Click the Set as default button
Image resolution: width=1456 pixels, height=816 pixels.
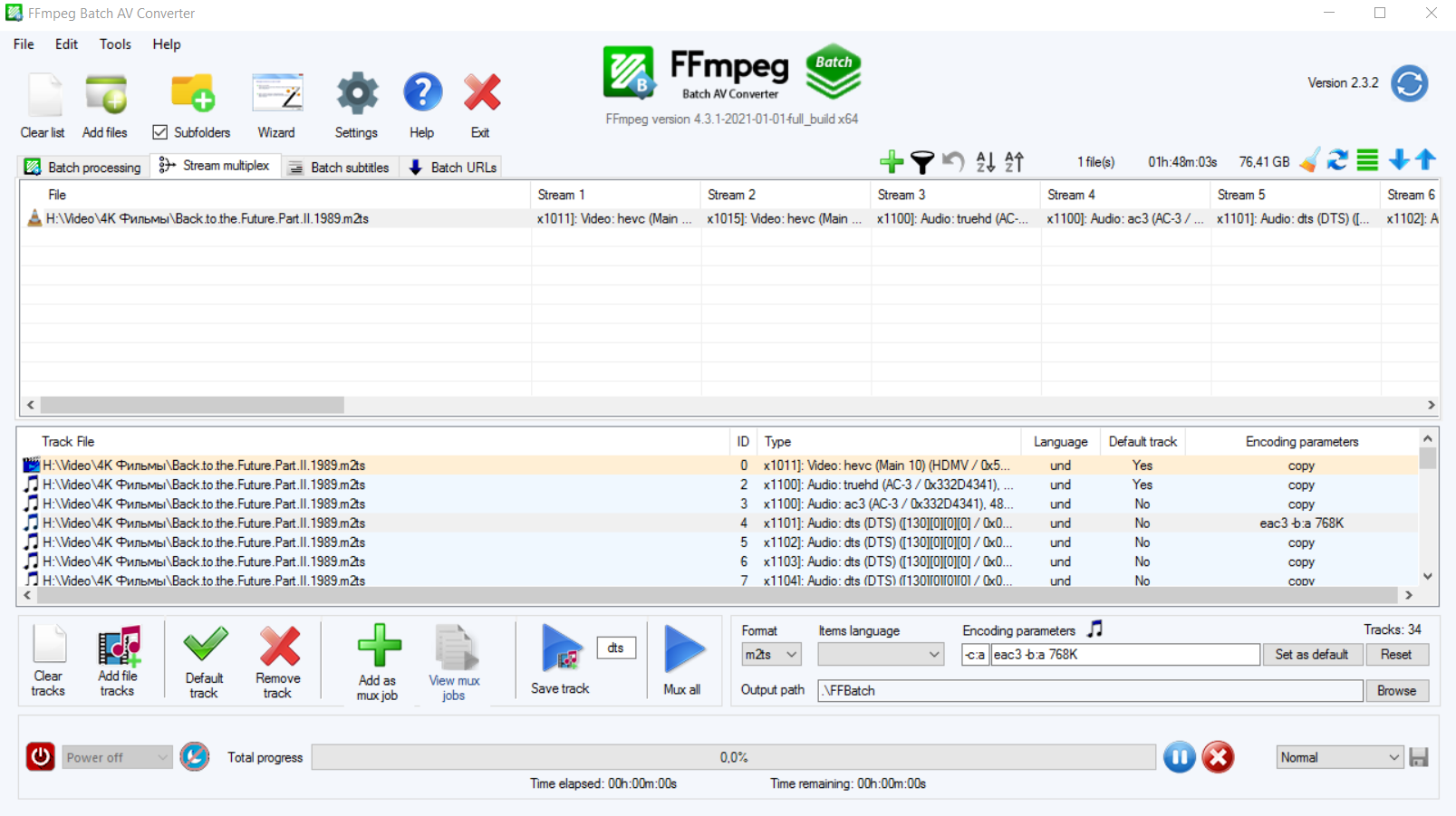point(1311,654)
